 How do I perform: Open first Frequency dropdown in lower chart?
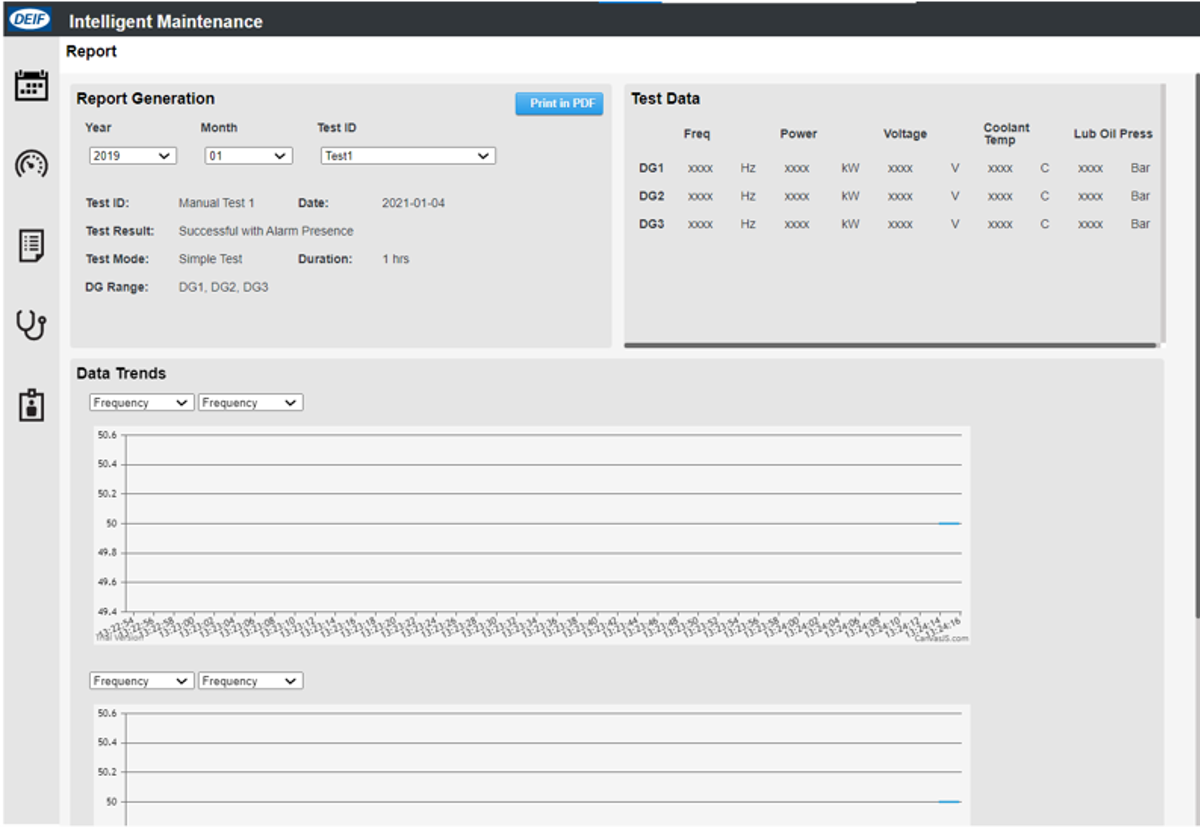click(141, 681)
